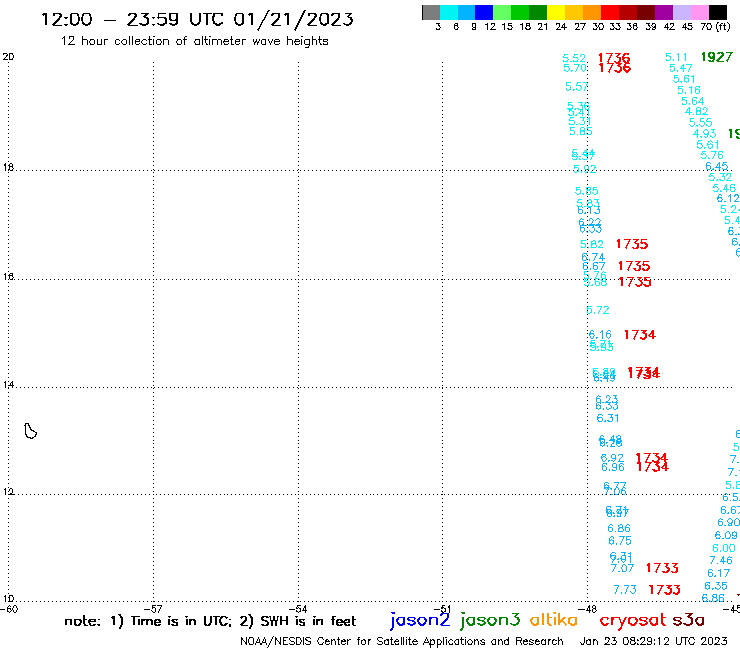
Task: Click wave height value '5.16'
Action: pyautogui.click(x=689, y=90)
